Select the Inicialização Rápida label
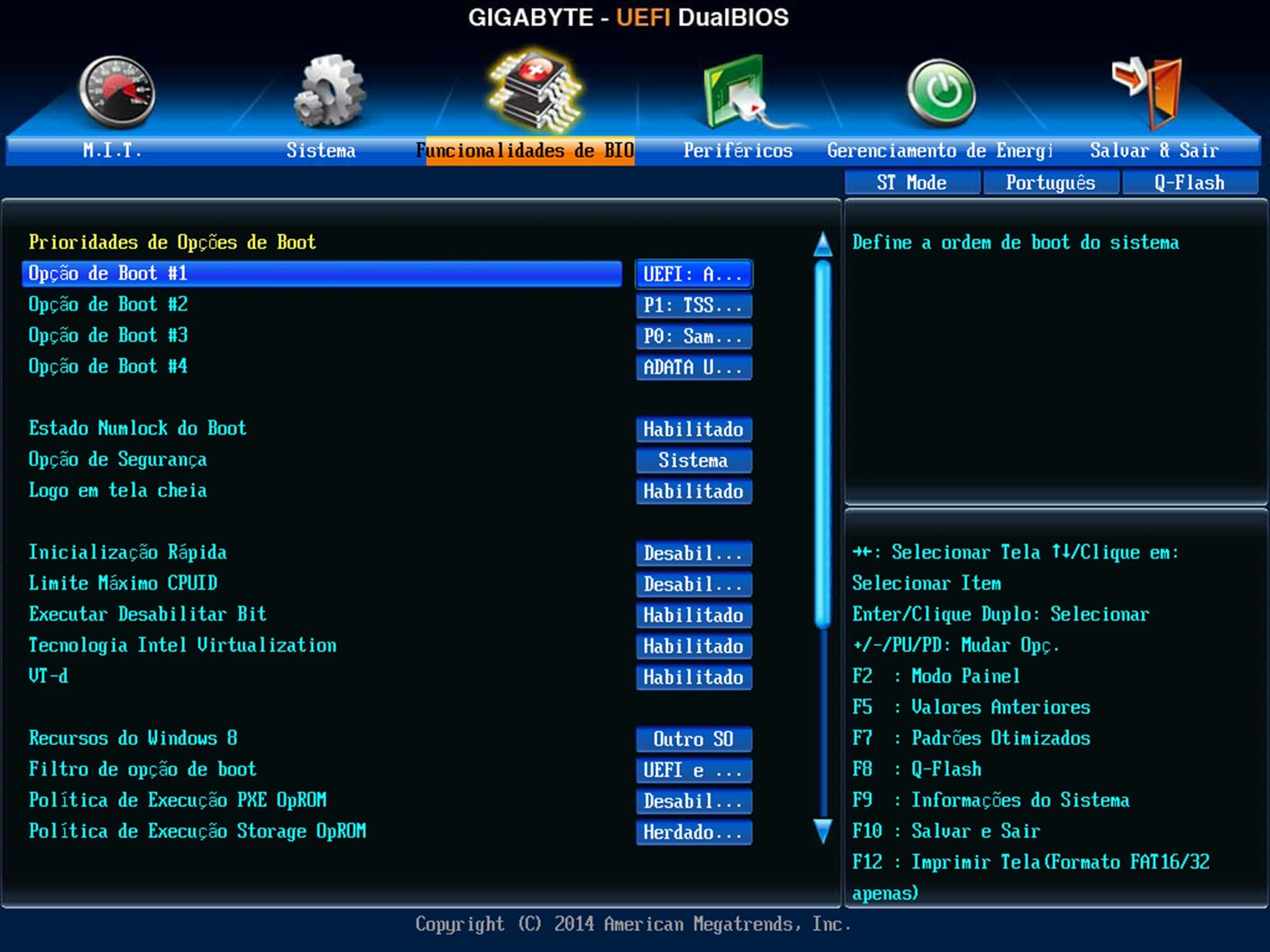1270x952 pixels. (128, 553)
